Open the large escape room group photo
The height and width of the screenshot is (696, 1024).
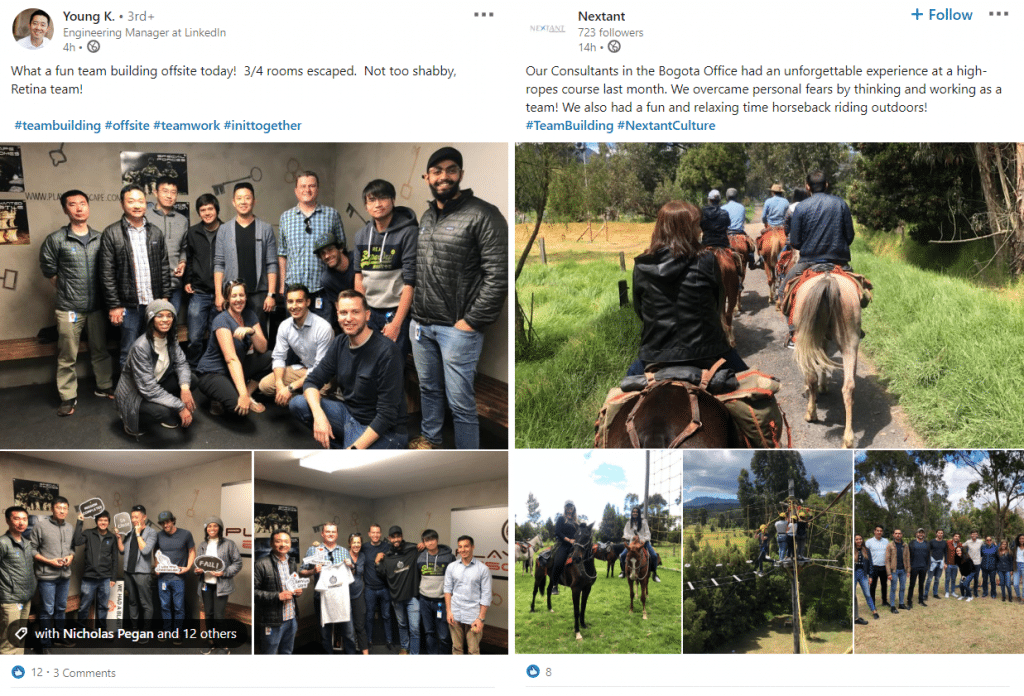(254, 295)
